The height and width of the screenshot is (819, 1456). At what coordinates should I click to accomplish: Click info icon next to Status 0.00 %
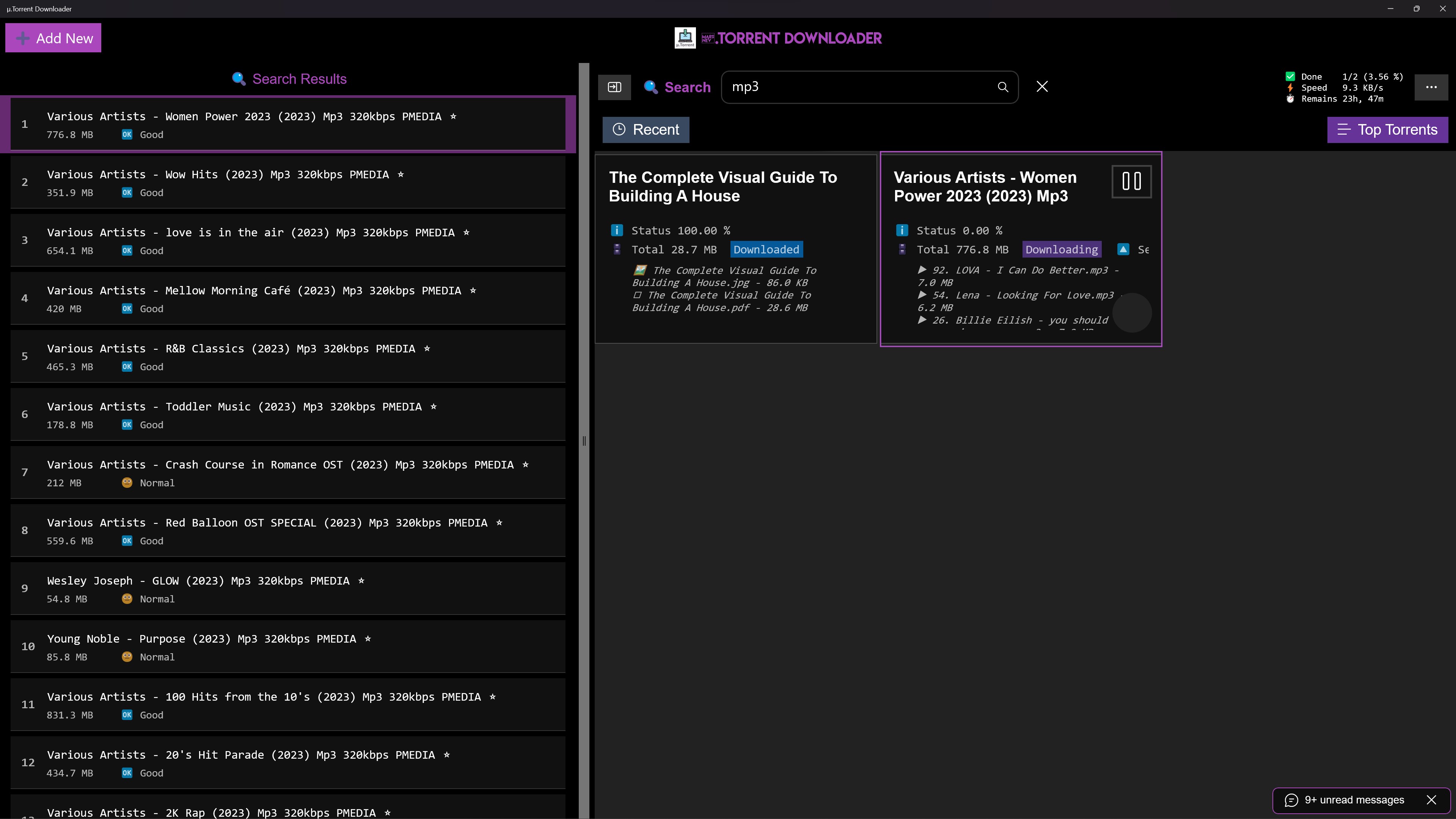[x=902, y=231]
